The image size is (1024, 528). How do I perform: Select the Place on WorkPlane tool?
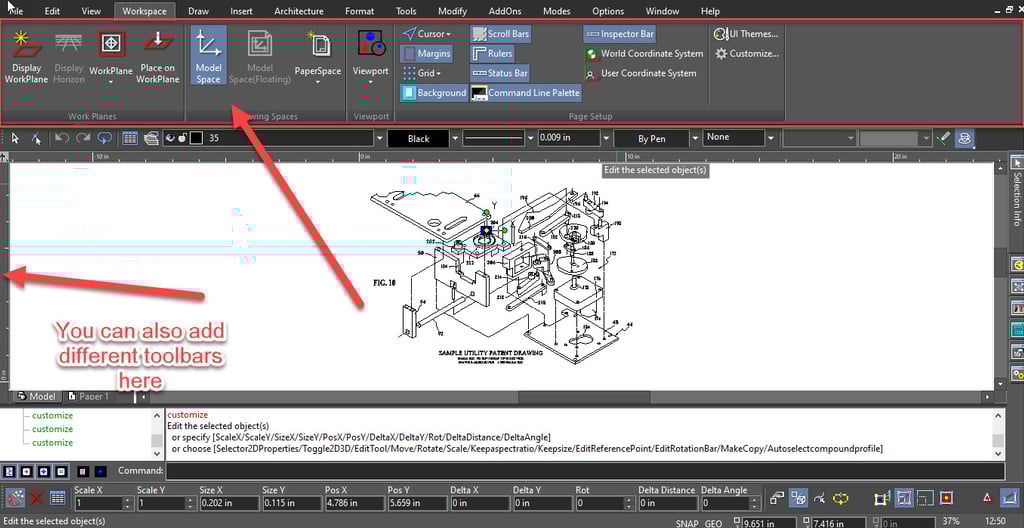coord(157,46)
